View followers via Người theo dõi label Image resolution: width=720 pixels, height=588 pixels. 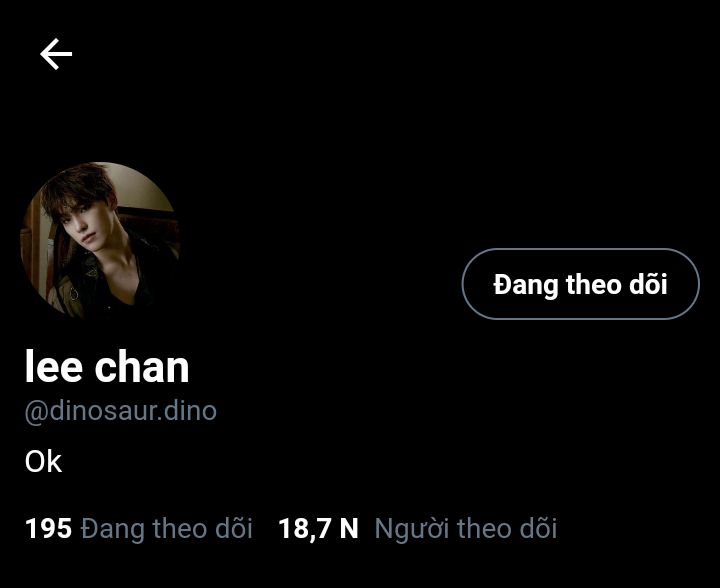point(466,528)
